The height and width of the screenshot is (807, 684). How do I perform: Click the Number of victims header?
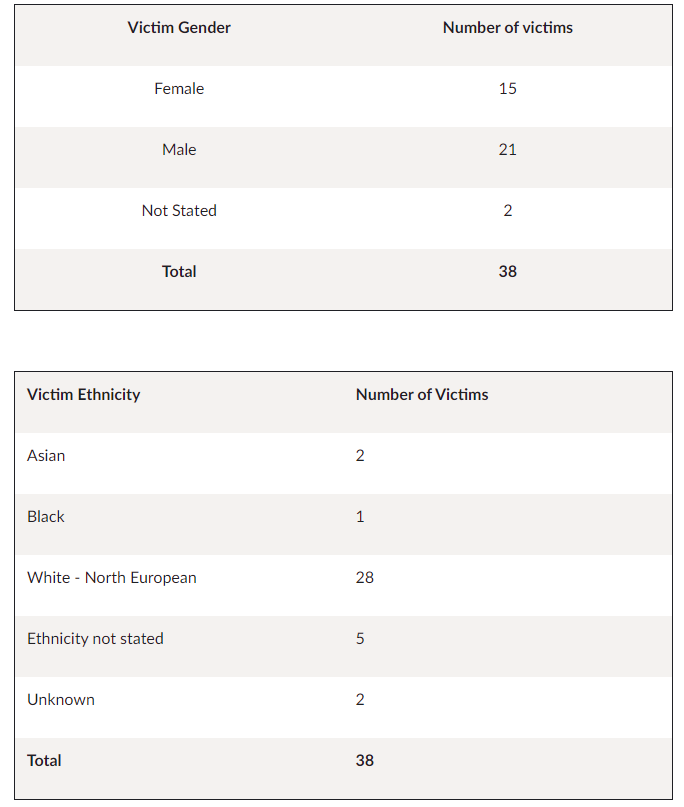pyautogui.click(x=507, y=28)
